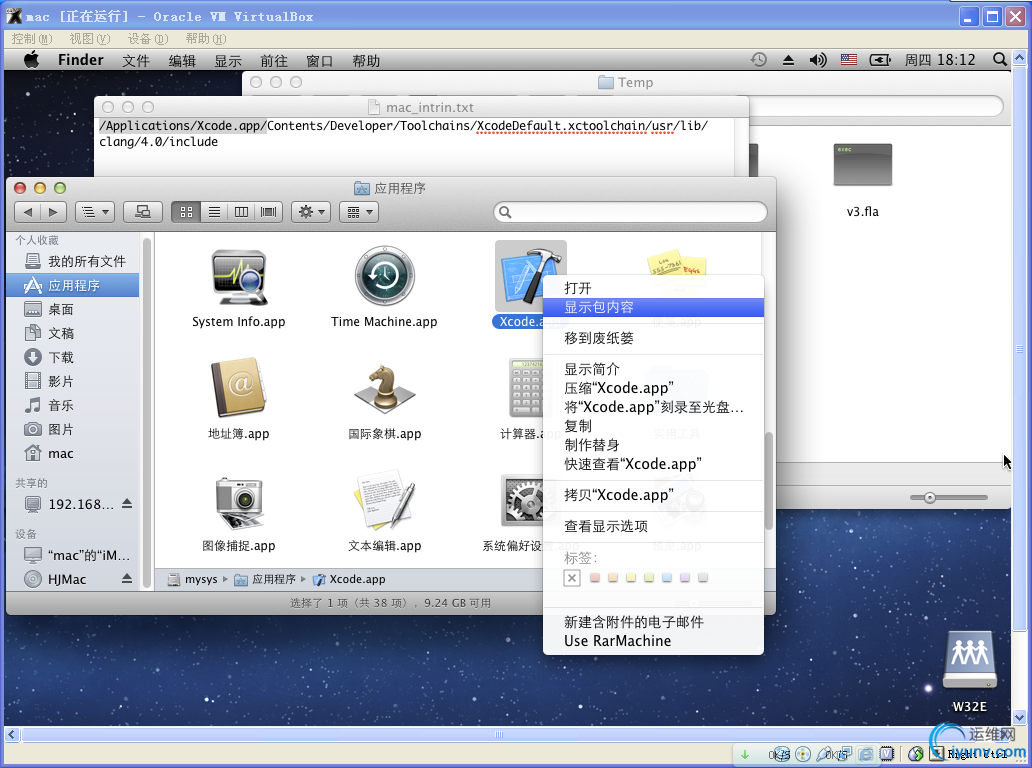This screenshot has height=768, width=1032.
Task: Click the computers toolbar button in Finder
Action: point(142,212)
